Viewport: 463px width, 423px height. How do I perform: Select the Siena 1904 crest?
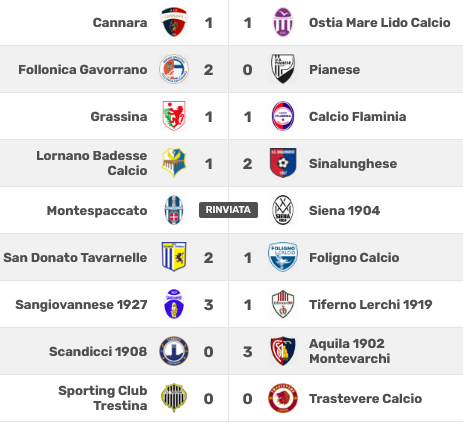[x=283, y=210]
